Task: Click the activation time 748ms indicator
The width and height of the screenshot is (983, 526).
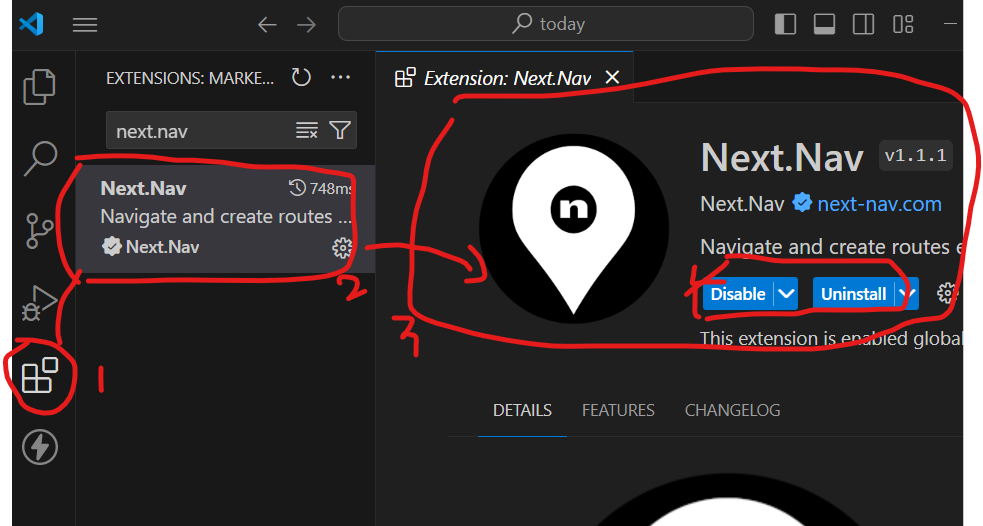Action: click(x=320, y=188)
